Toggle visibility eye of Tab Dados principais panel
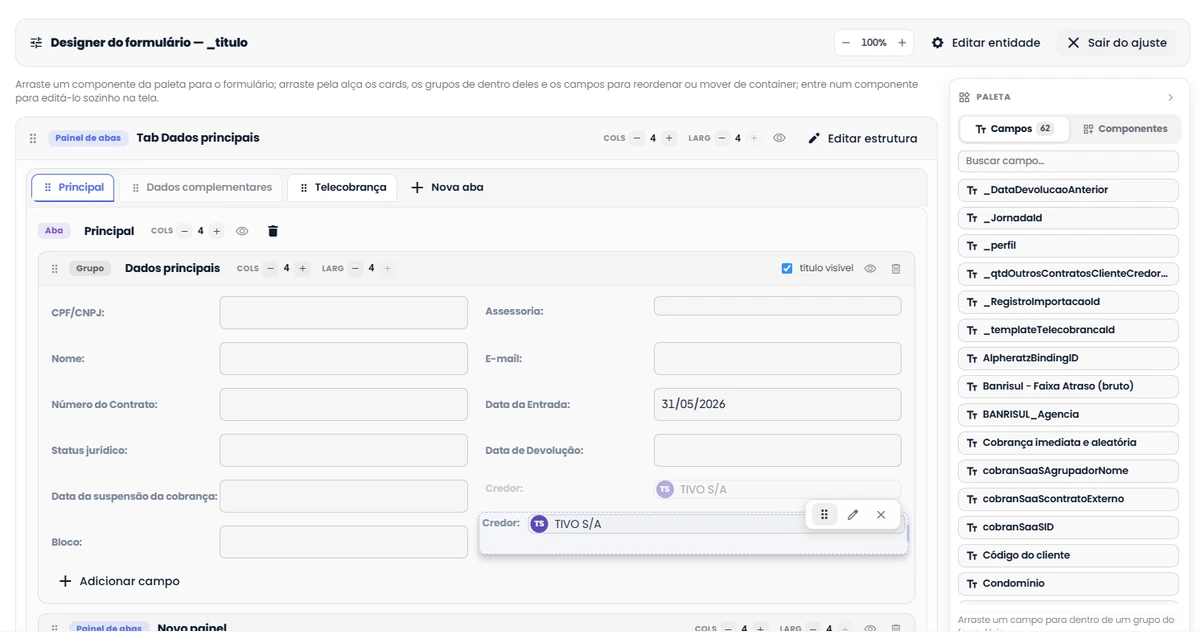Screen dimensions: 1200x635 coord(779,138)
